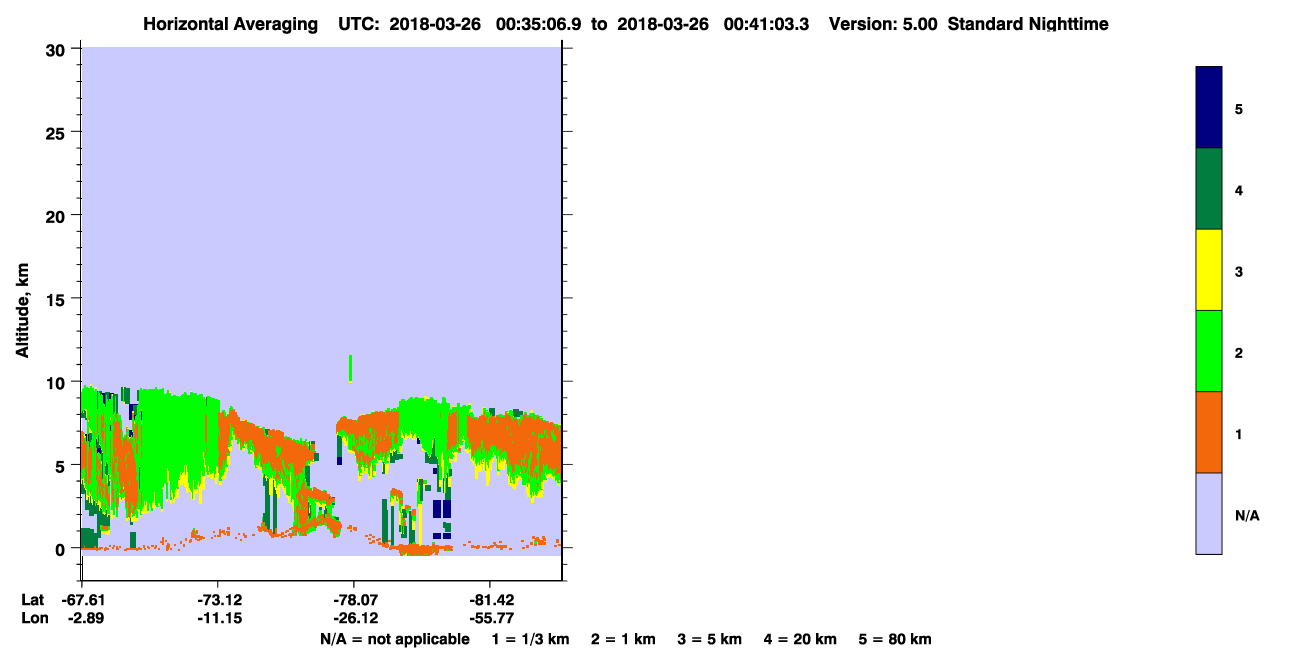Click the longitude value -11.15
Viewport: 1300px width, 667px height.
click(221, 618)
